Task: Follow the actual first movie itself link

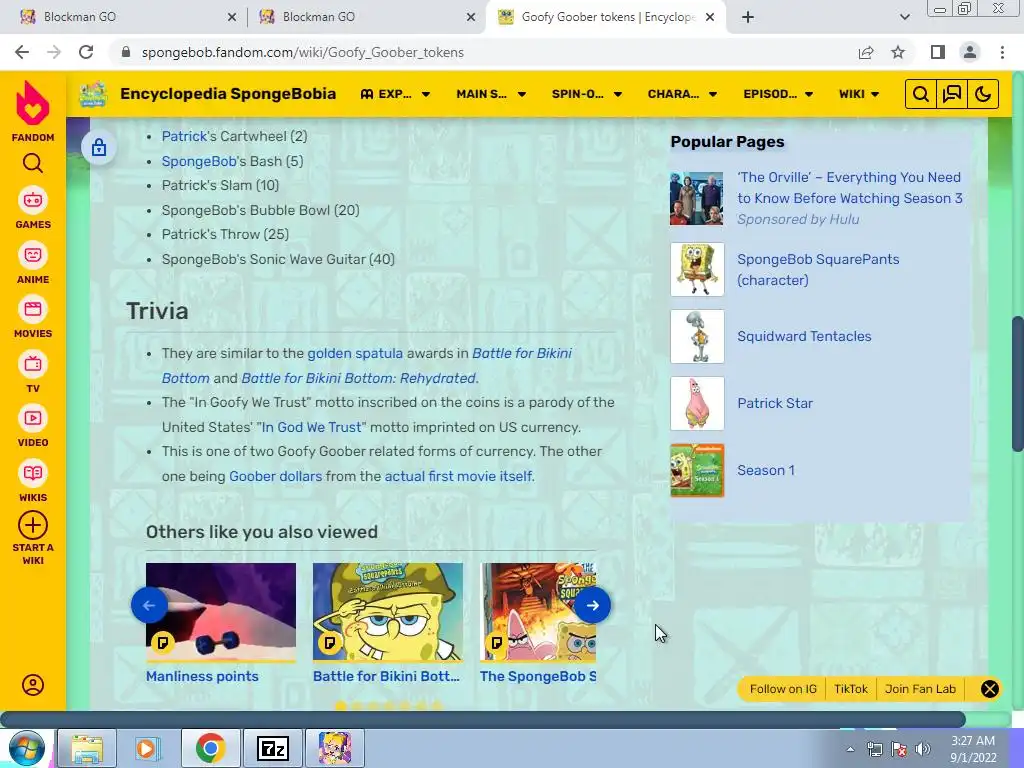Action: coord(458,476)
